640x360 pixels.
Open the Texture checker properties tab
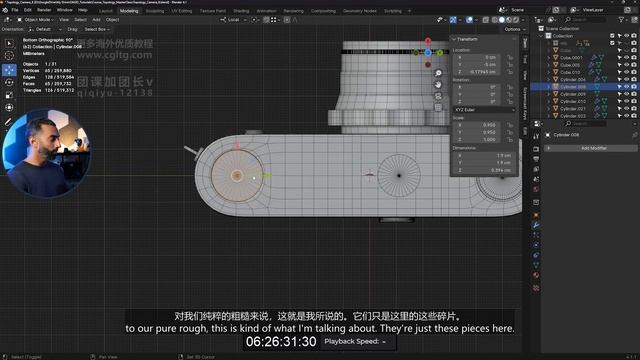536,288
